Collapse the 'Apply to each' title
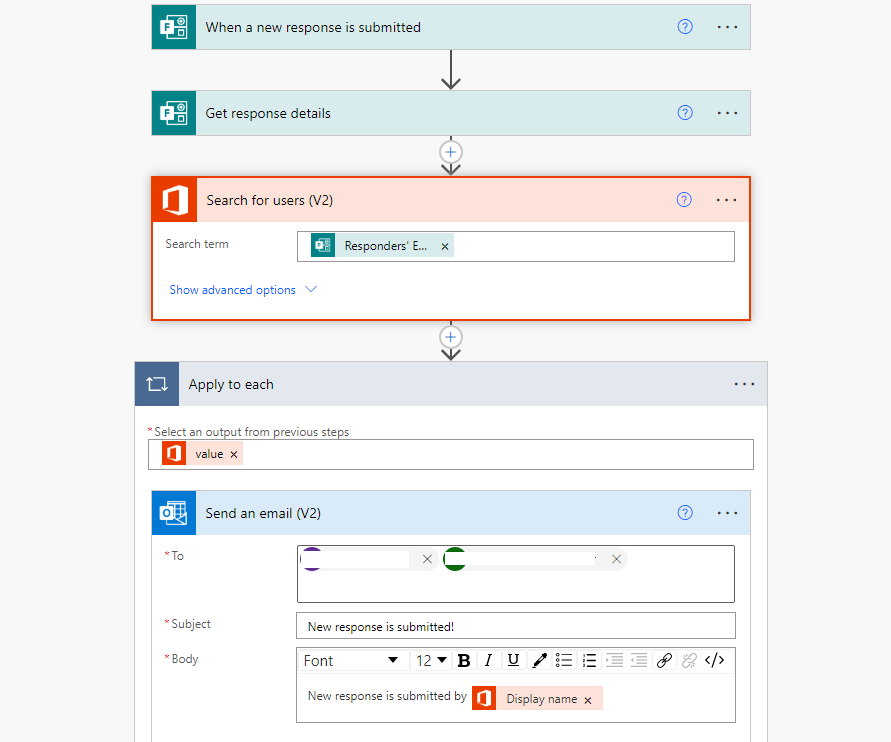This screenshot has height=742, width=891. [x=231, y=385]
